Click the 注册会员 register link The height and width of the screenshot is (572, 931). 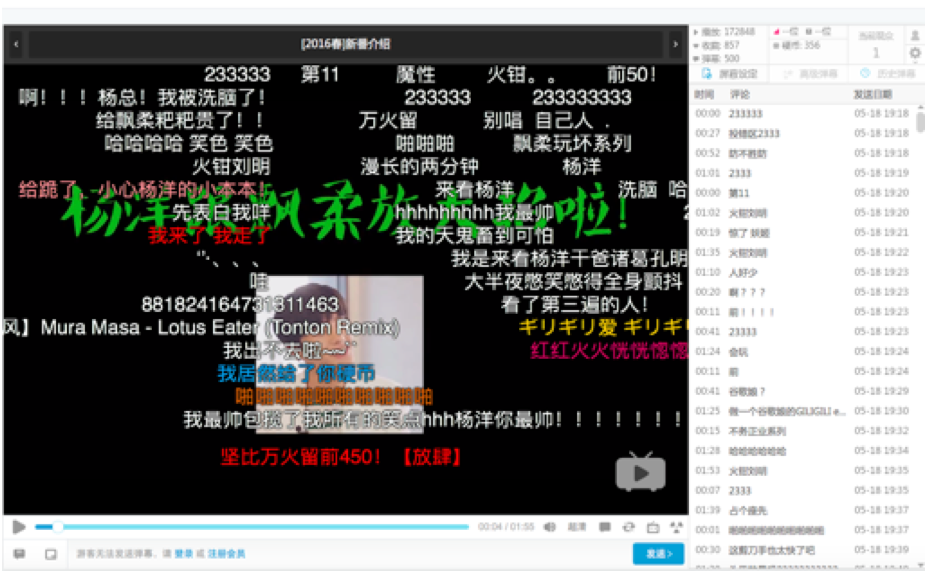pyautogui.click(x=226, y=554)
